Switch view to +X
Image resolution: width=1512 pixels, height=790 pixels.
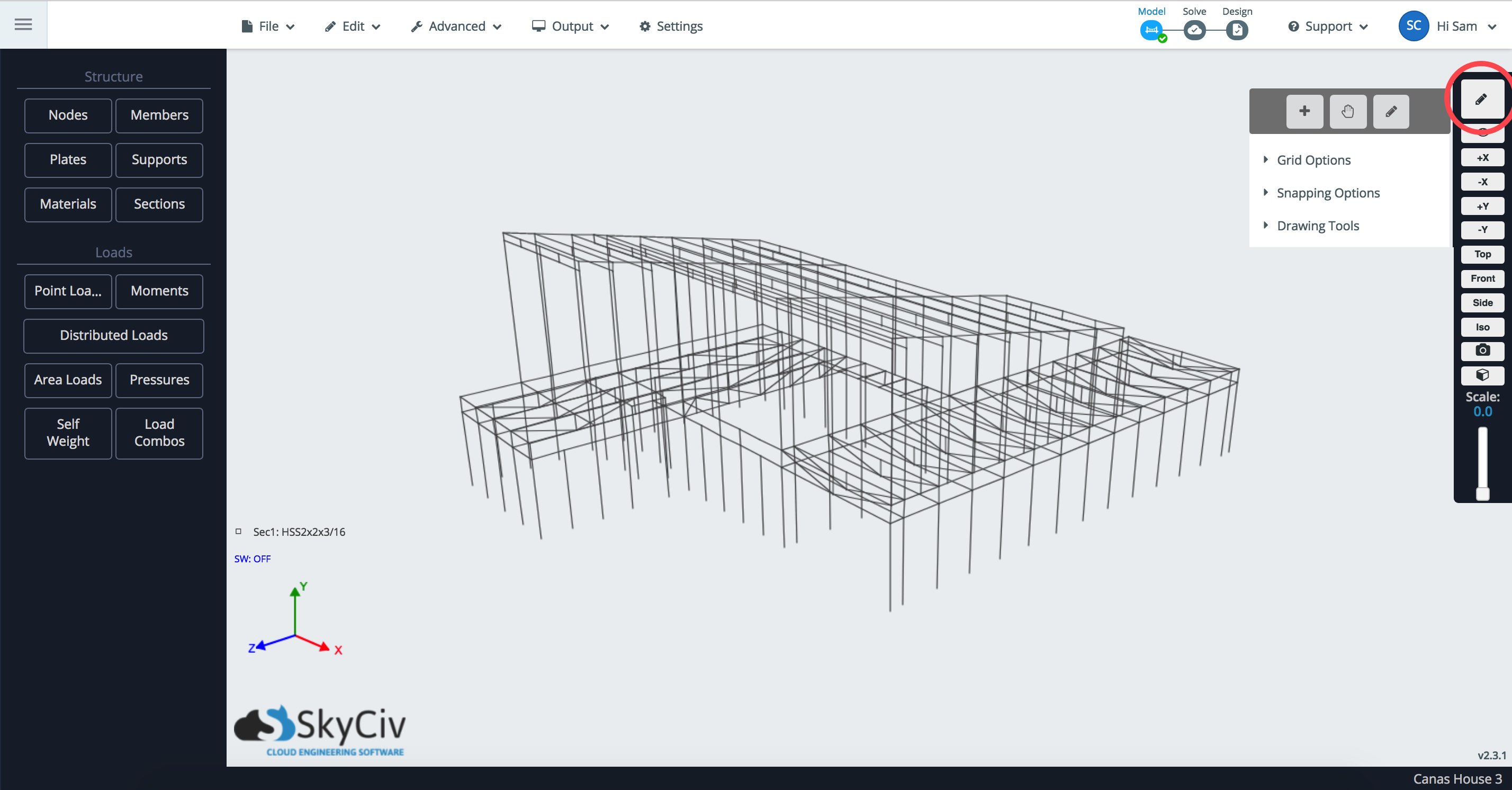[1483, 157]
